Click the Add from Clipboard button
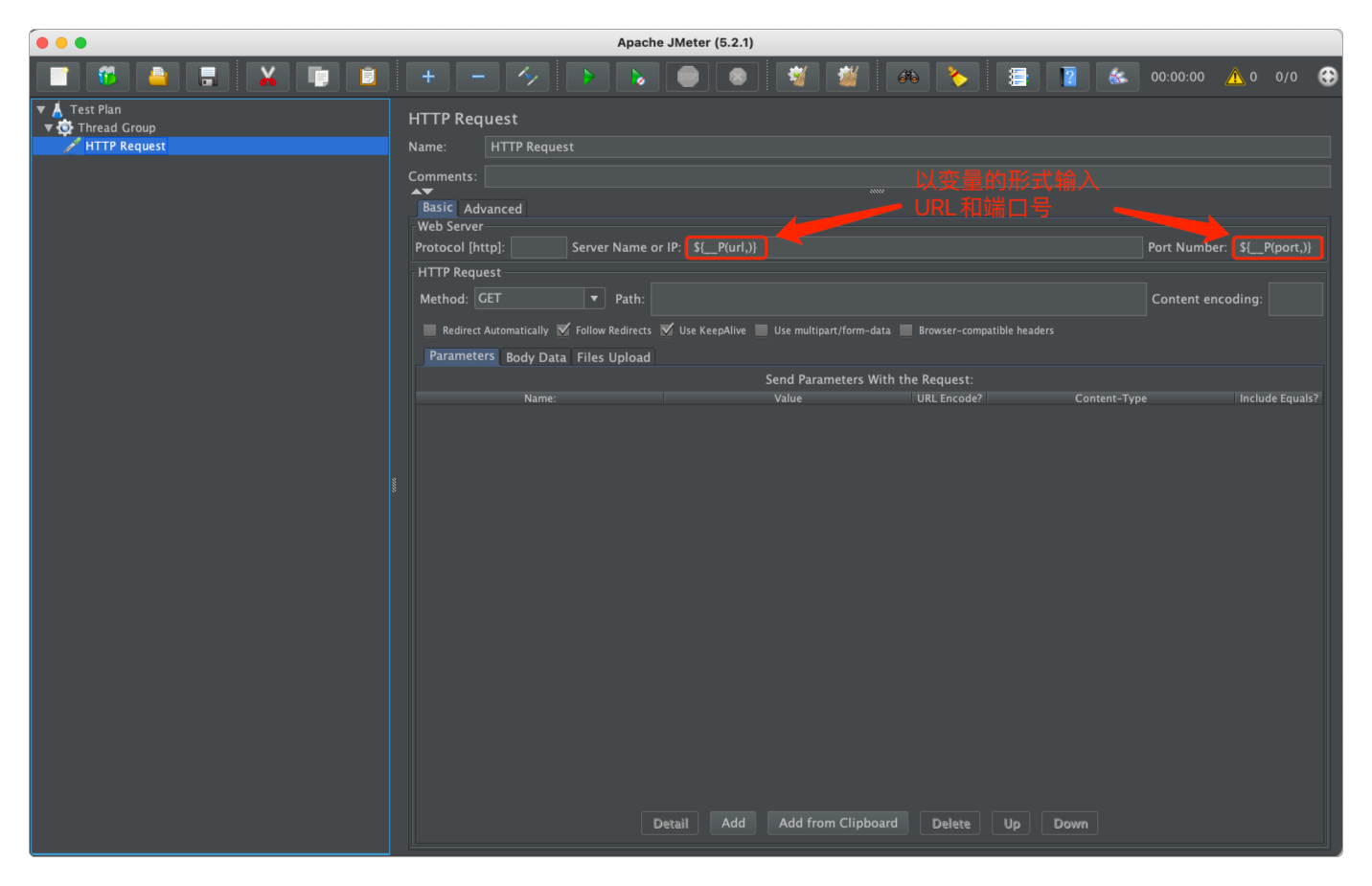This screenshot has width=1372, height=886. pyautogui.click(x=837, y=823)
